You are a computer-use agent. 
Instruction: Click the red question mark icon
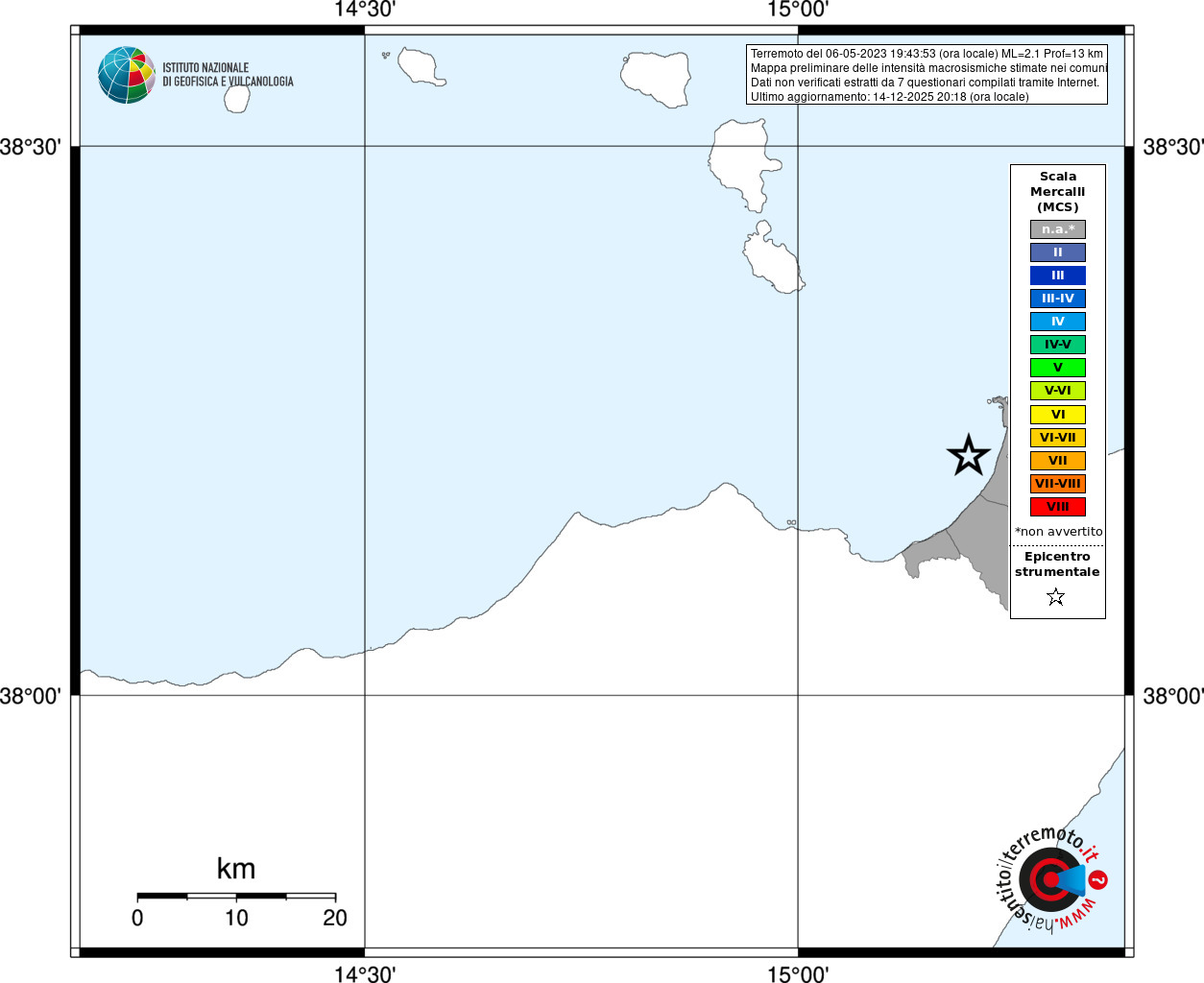point(1098,879)
